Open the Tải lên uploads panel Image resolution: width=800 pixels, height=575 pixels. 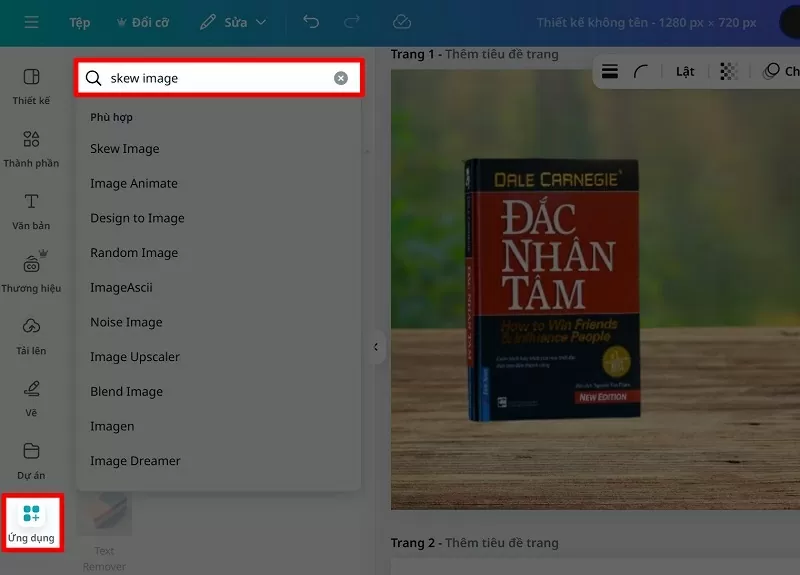31,336
